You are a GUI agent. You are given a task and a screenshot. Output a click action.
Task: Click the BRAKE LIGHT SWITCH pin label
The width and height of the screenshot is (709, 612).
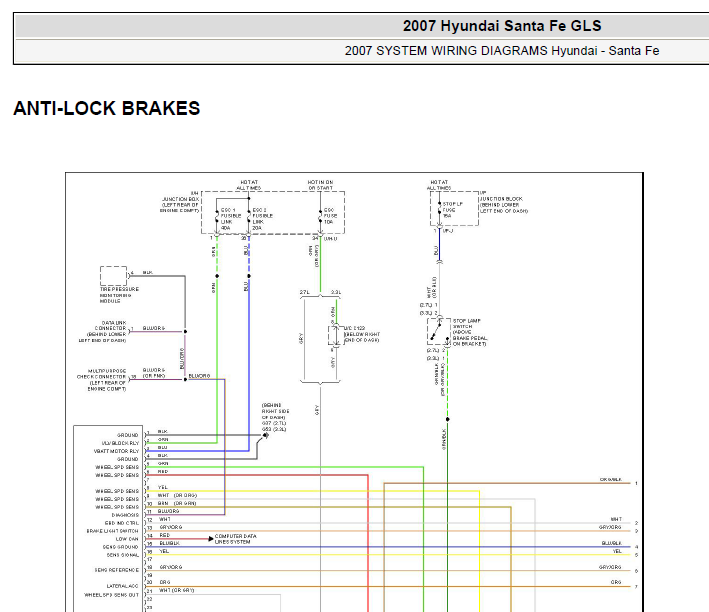pos(113,531)
